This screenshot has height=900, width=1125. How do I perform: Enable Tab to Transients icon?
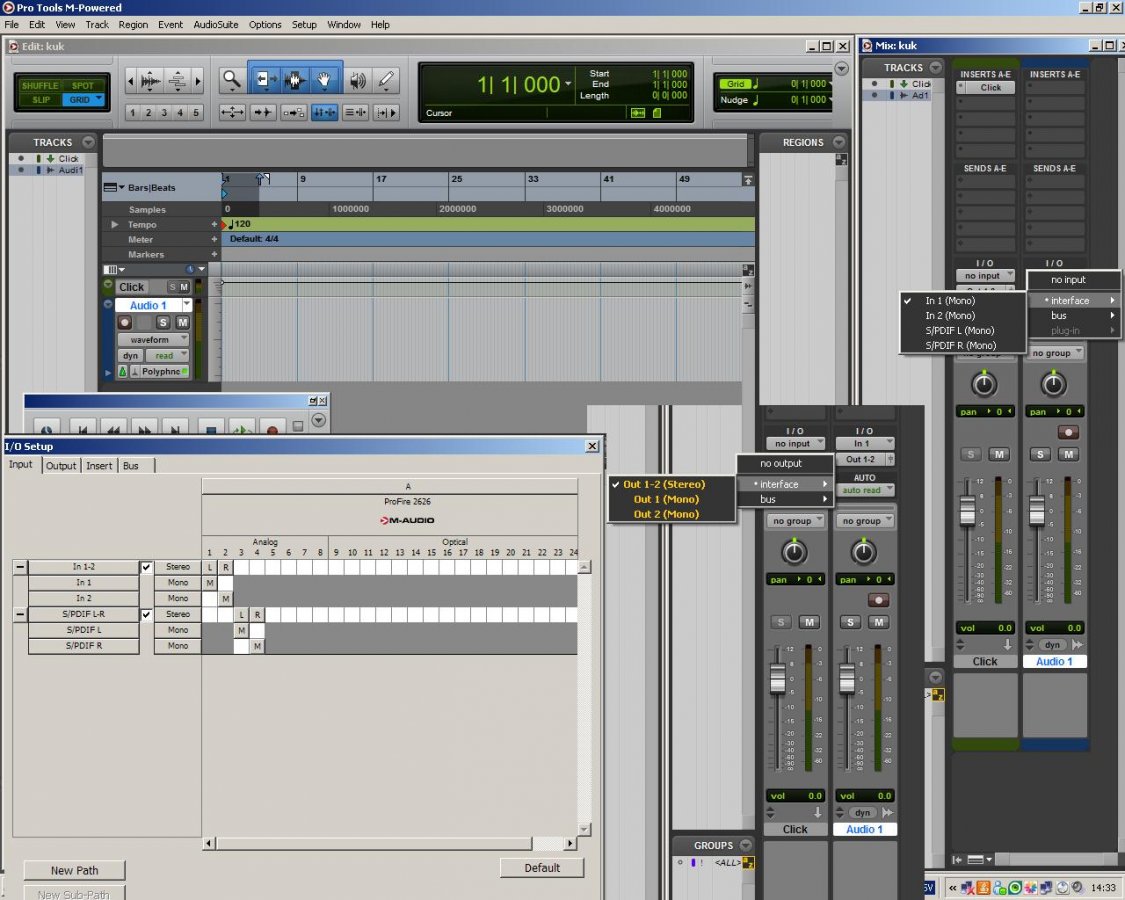click(x=263, y=112)
